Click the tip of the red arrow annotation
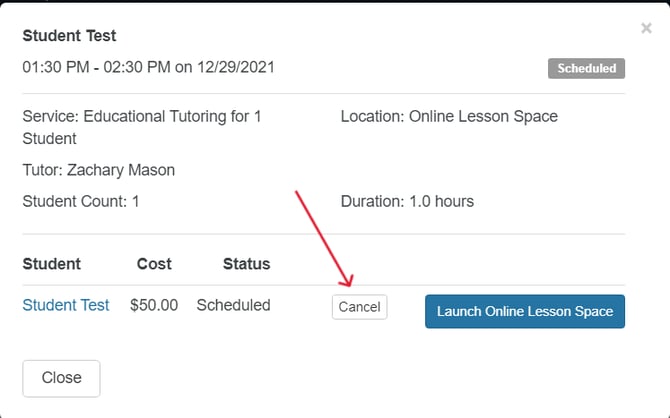Screen dimensions: 670x418 350,287
